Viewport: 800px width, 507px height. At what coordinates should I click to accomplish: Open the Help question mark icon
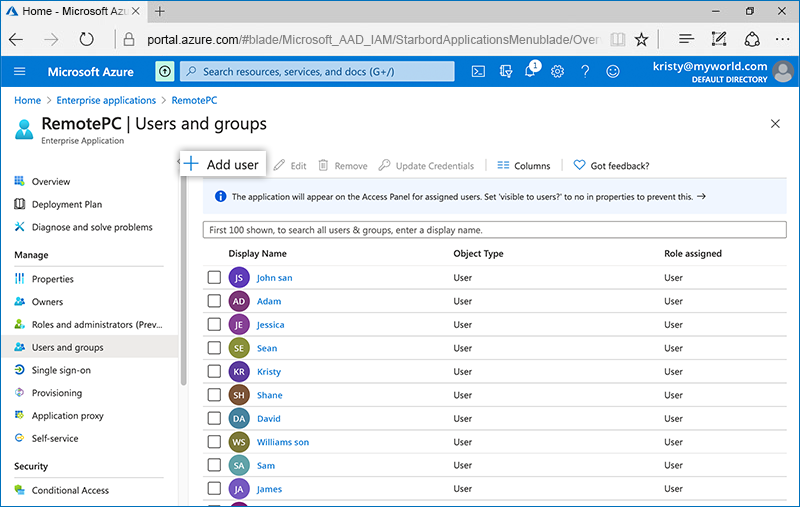tap(585, 71)
